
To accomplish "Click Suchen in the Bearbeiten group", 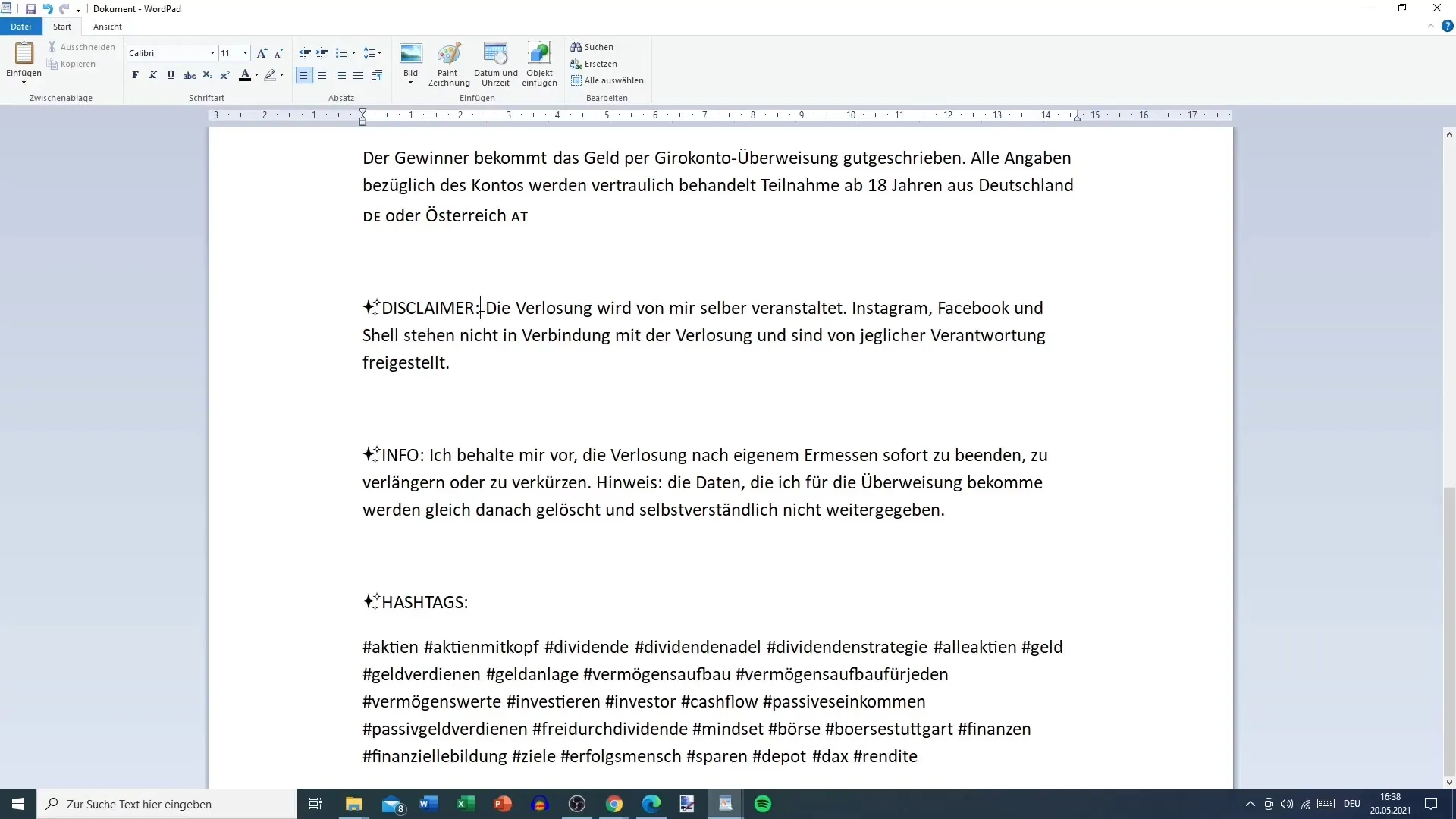I will [x=592, y=47].
